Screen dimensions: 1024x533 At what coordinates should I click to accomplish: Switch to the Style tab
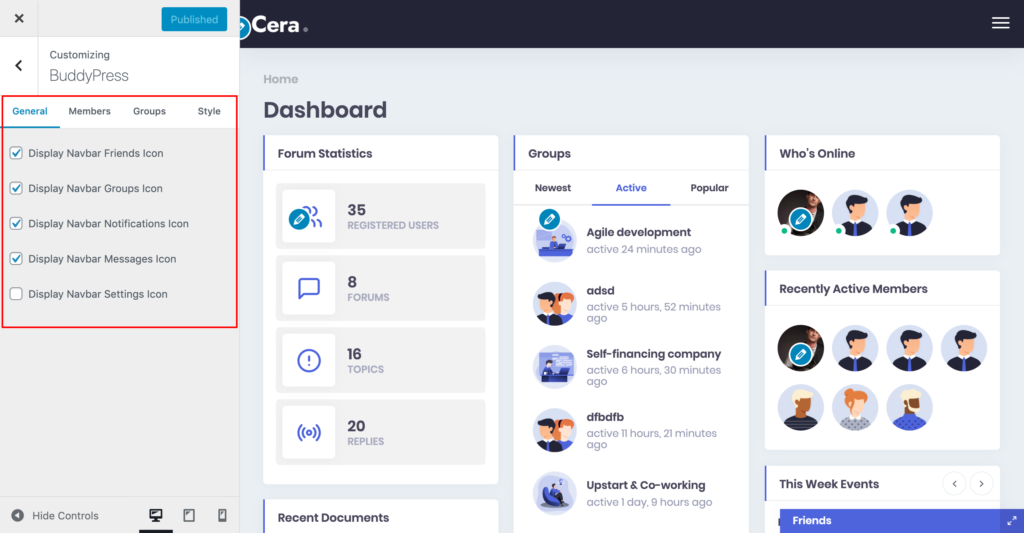tap(209, 111)
